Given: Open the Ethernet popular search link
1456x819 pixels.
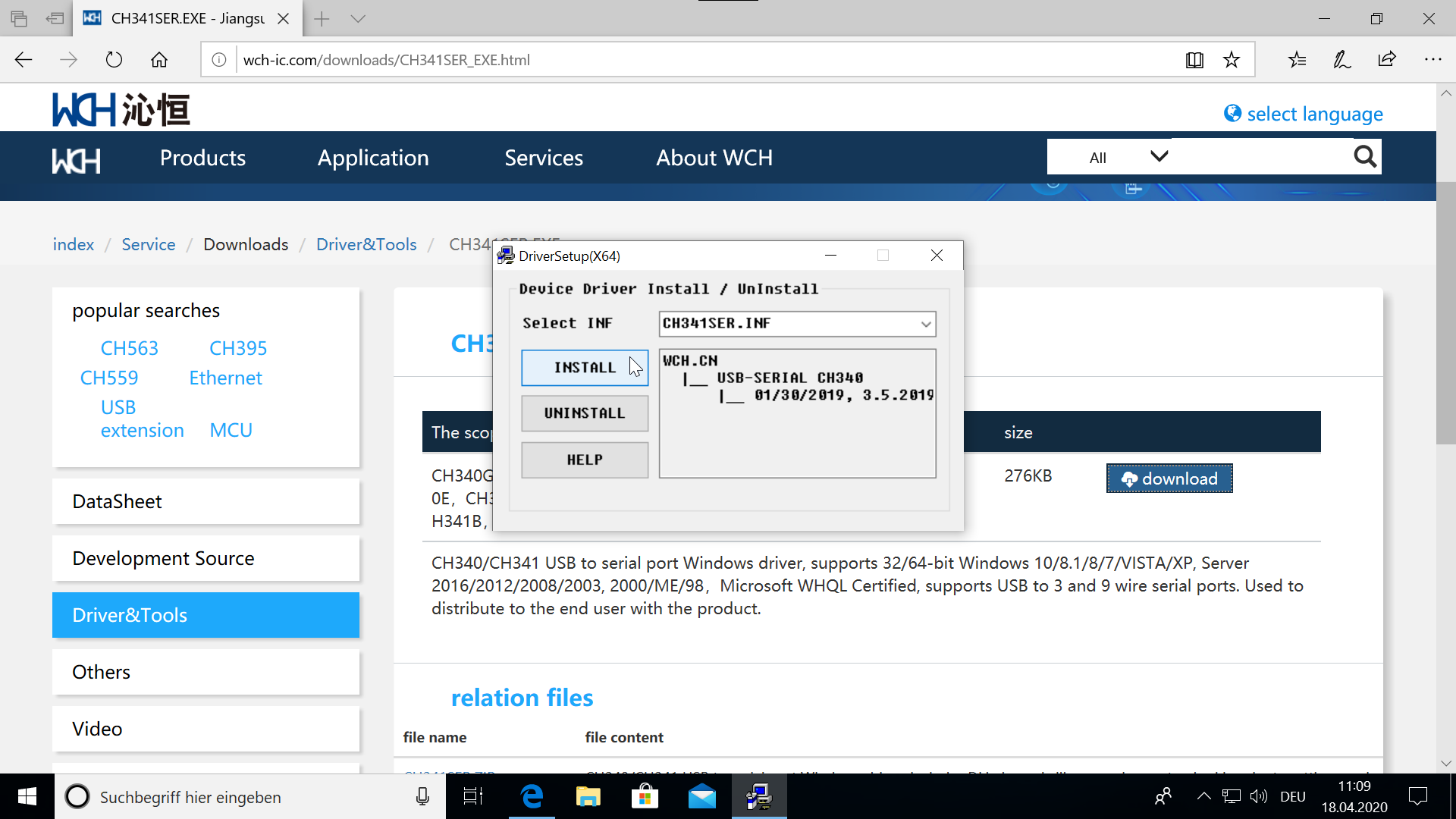Looking at the screenshot, I should [225, 378].
